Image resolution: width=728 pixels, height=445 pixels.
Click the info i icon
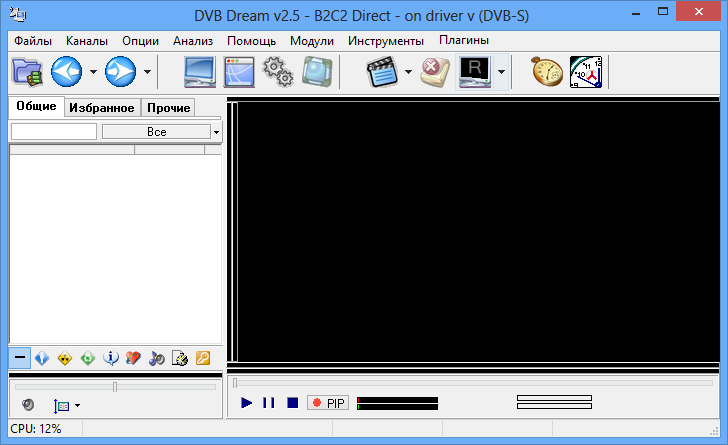tap(110, 358)
